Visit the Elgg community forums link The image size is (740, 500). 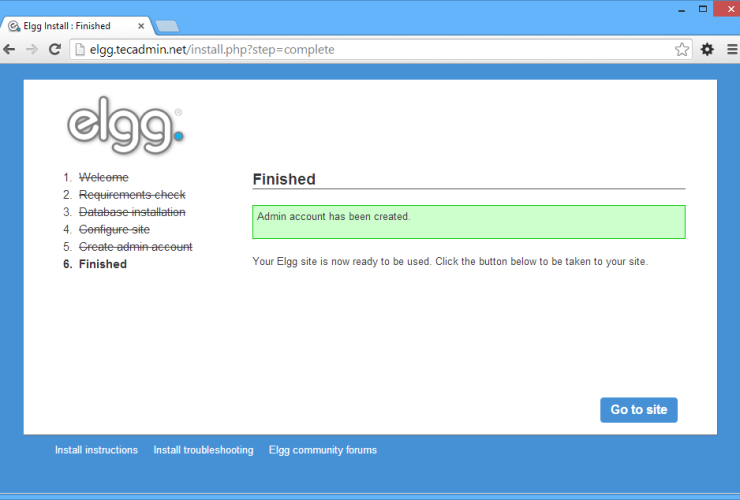coord(323,450)
